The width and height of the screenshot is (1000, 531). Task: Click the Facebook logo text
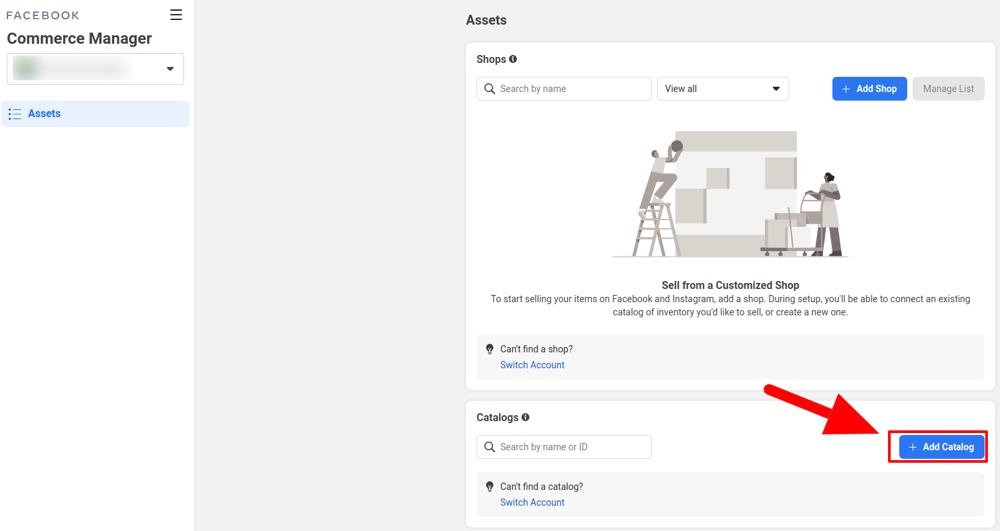coord(43,15)
